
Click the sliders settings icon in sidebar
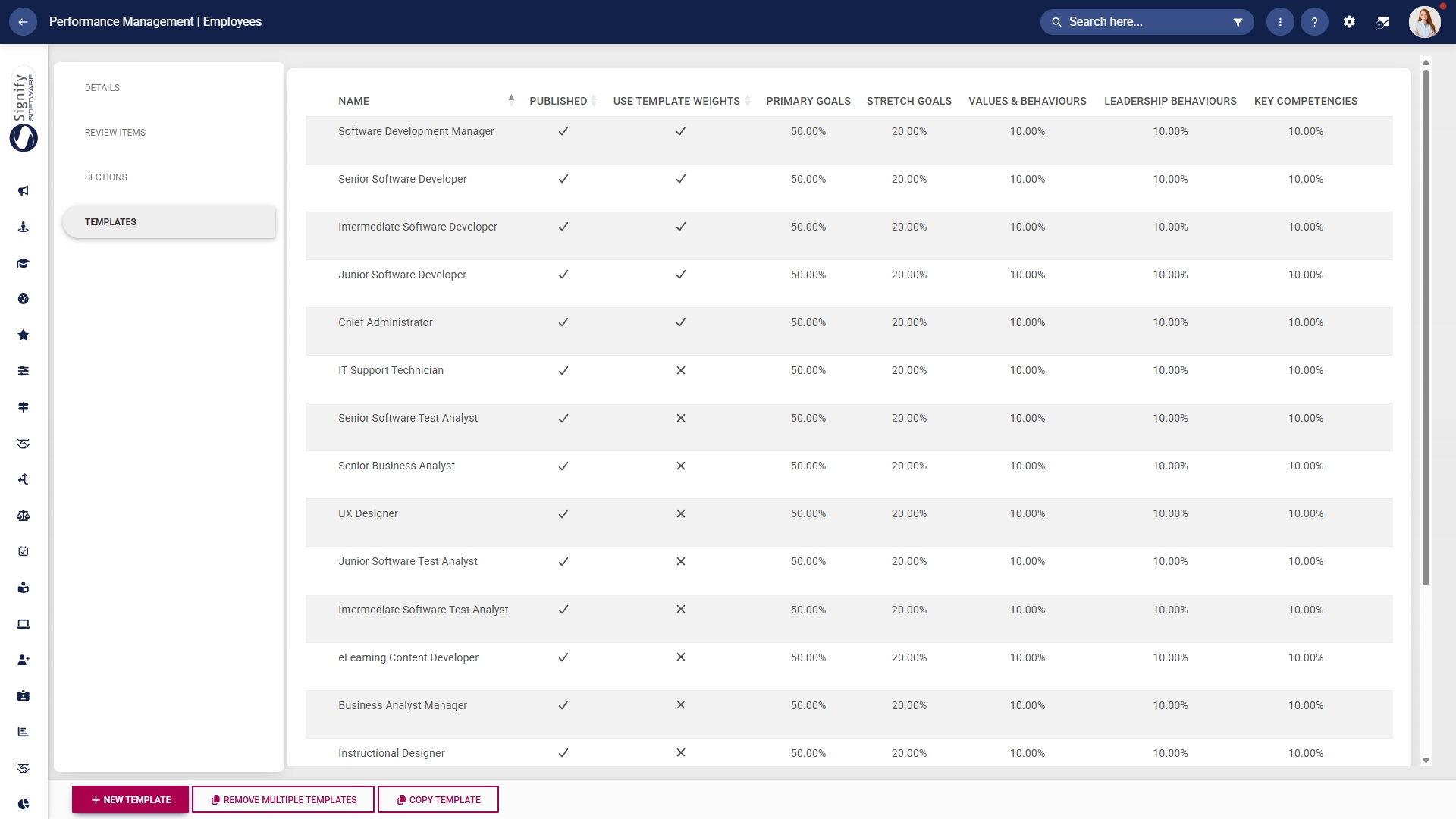point(24,371)
